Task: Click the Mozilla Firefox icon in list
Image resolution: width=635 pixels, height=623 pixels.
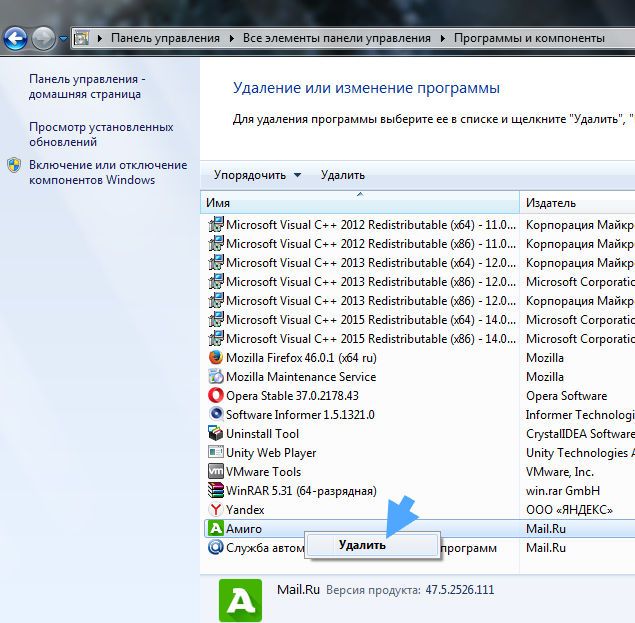Action: point(215,358)
